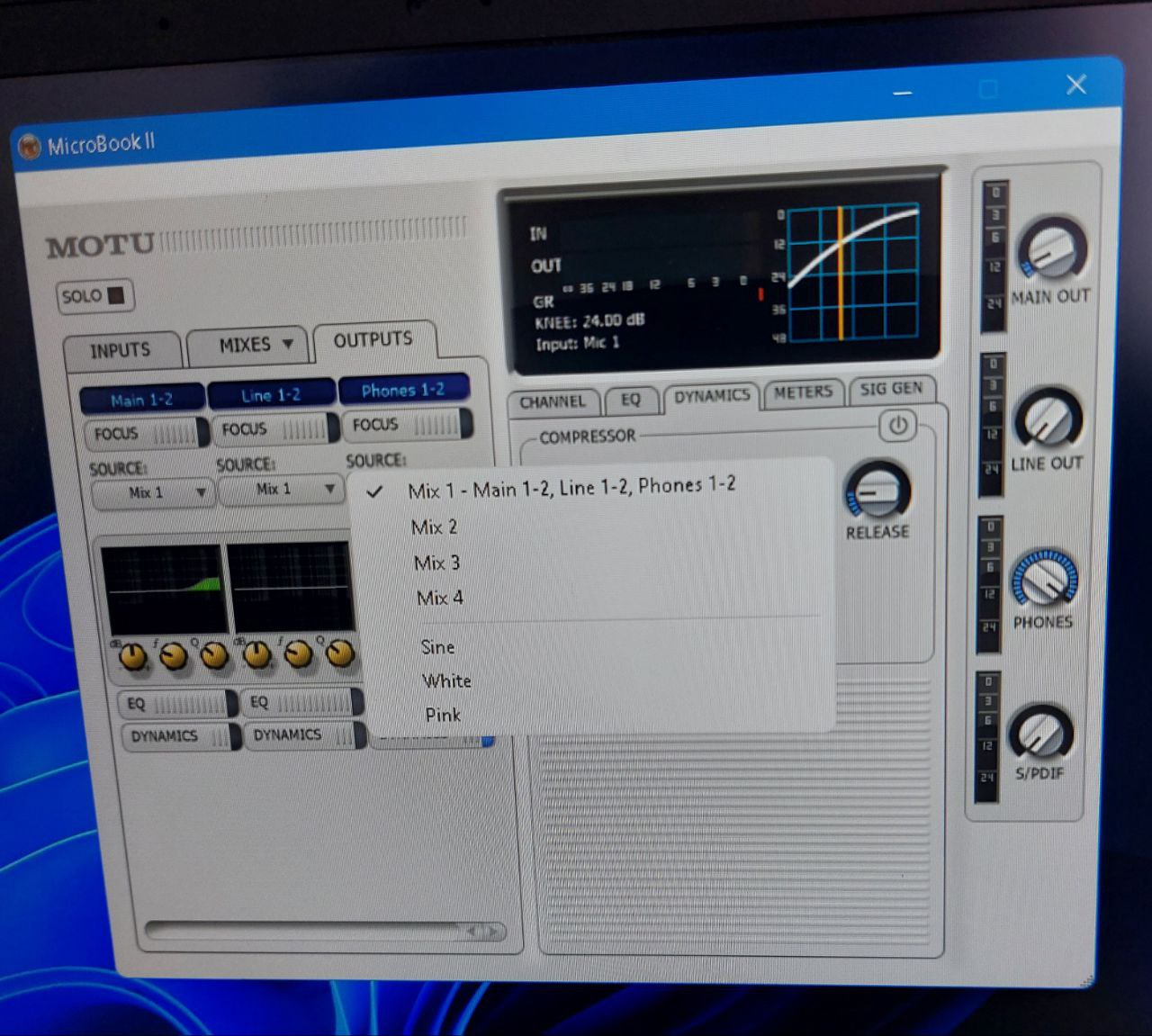Image resolution: width=1152 pixels, height=1036 pixels.
Task: Select Sine as the source
Action: [x=437, y=647]
